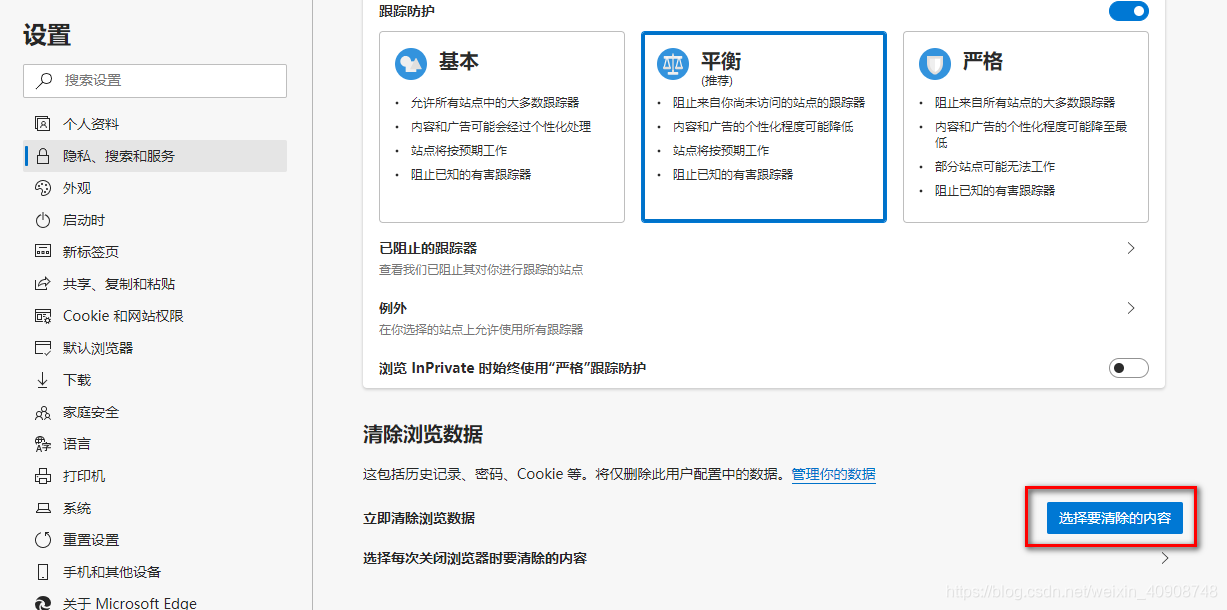Click the share icon for 共享、复制和粘贴
Image resolution: width=1227 pixels, height=610 pixels.
[42, 284]
